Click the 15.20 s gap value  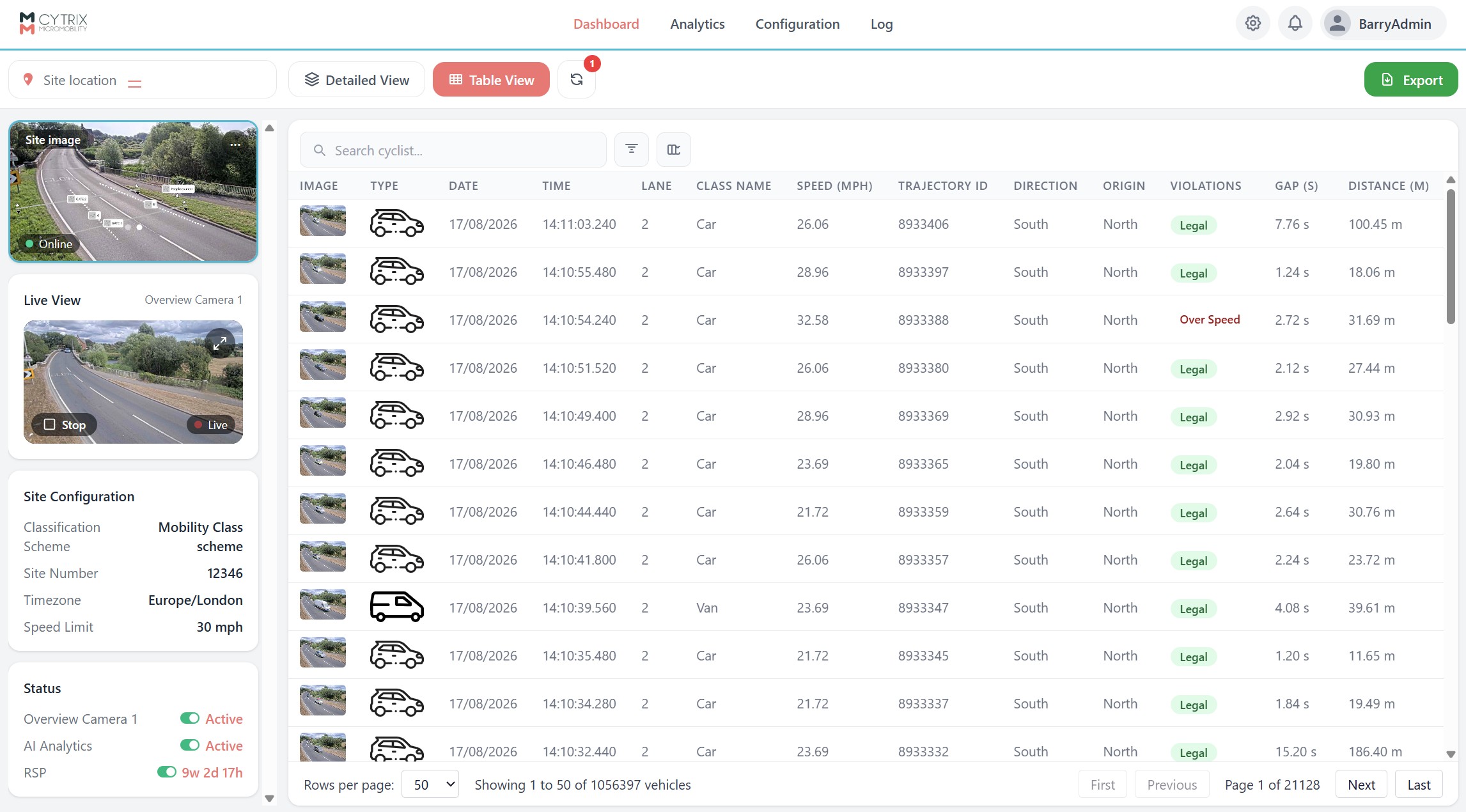(x=1295, y=751)
